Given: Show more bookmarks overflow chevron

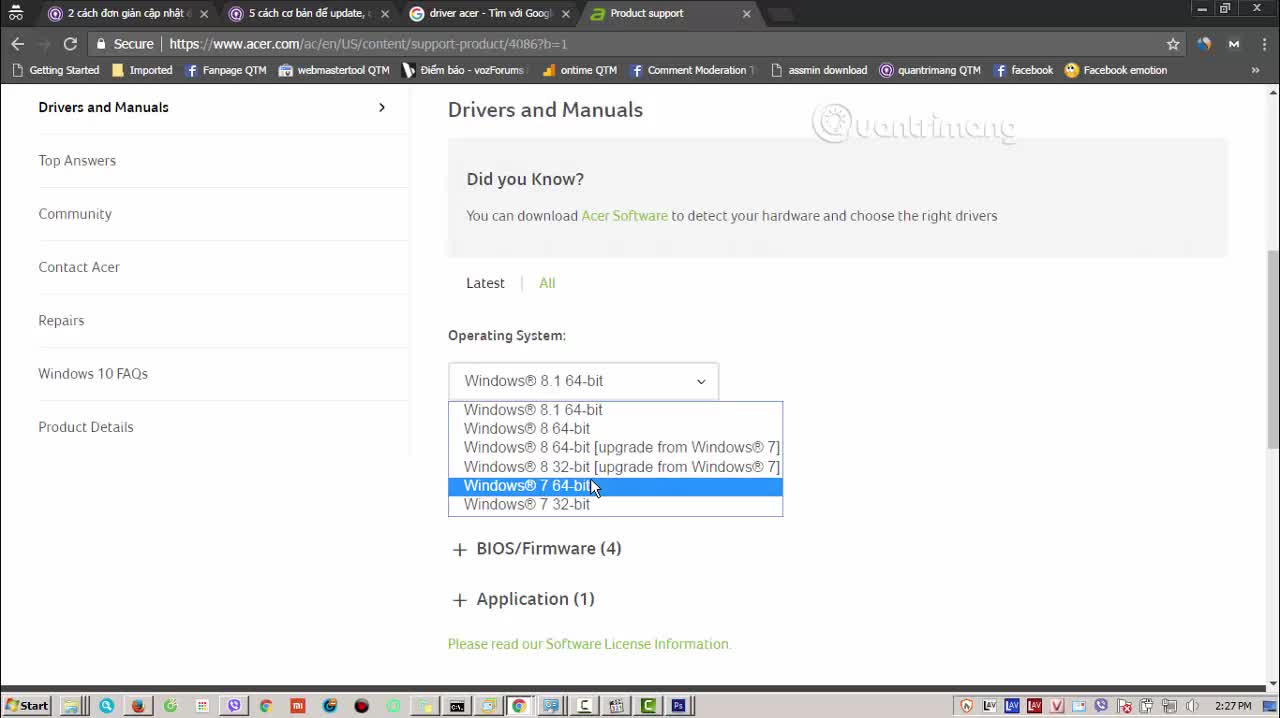Looking at the screenshot, I should 1255,70.
